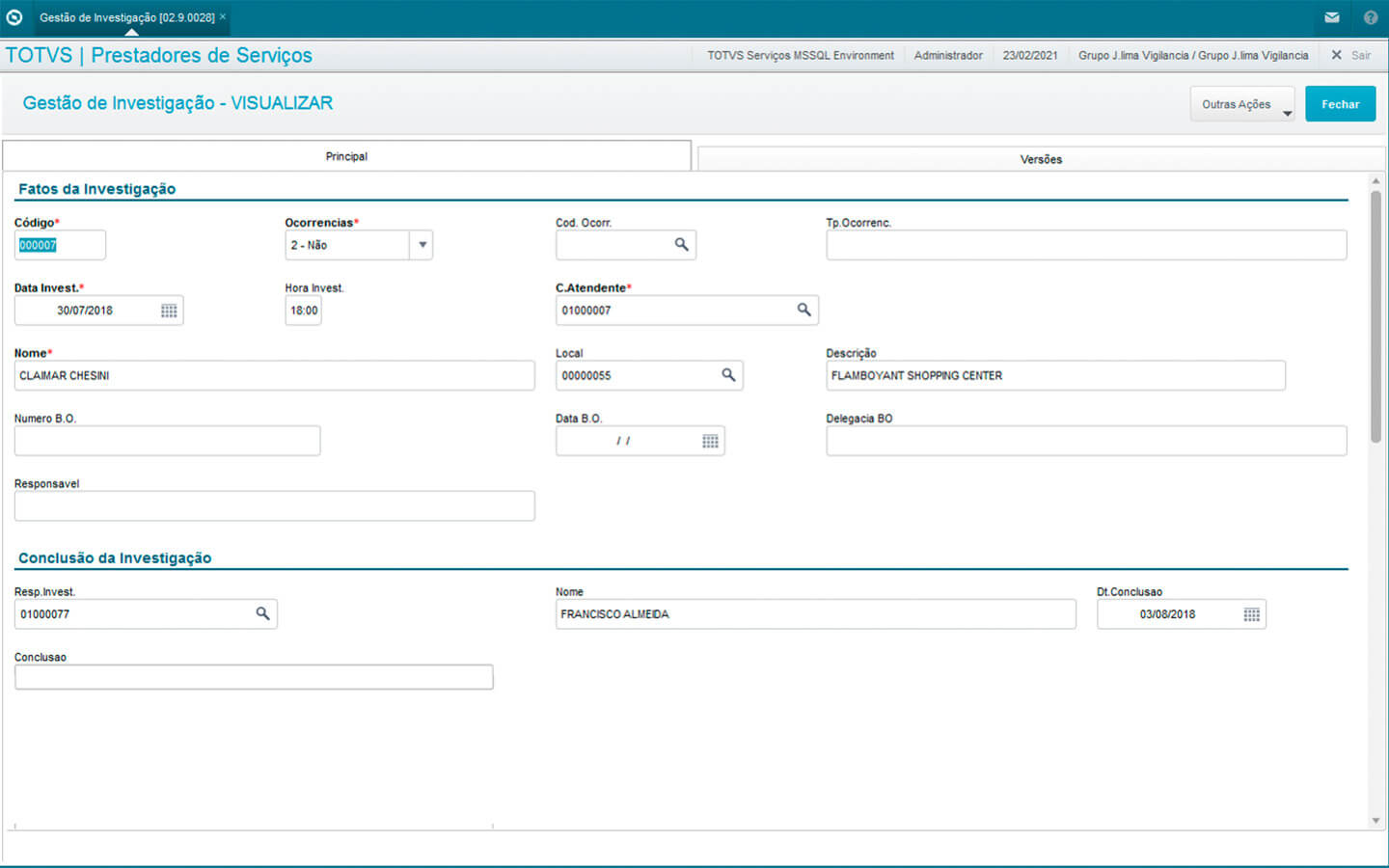
Task: Open the Data B.O. calendar icon
Action: click(710, 441)
